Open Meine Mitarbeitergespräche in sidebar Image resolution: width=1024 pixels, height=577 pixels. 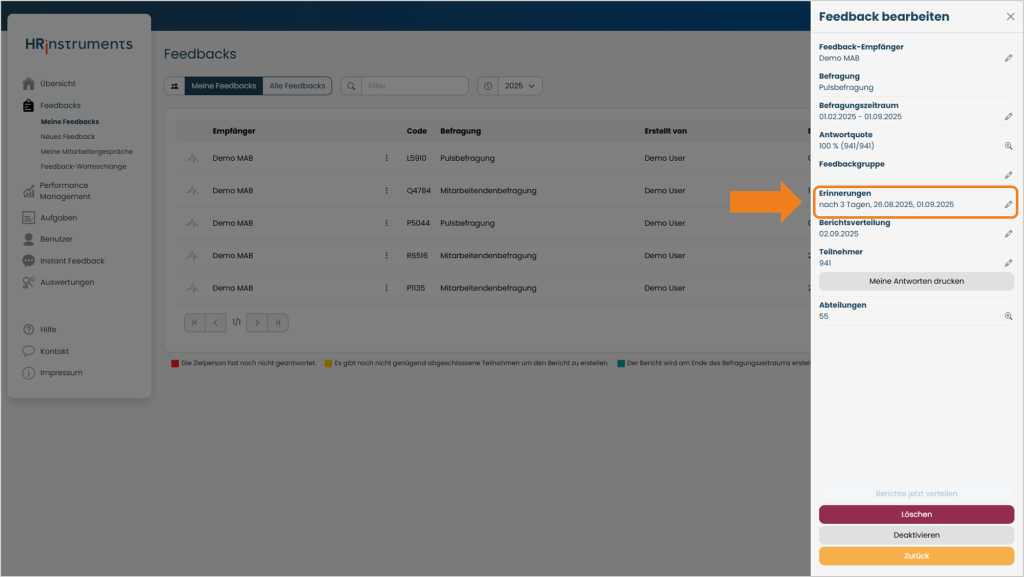tap(86, 151)
